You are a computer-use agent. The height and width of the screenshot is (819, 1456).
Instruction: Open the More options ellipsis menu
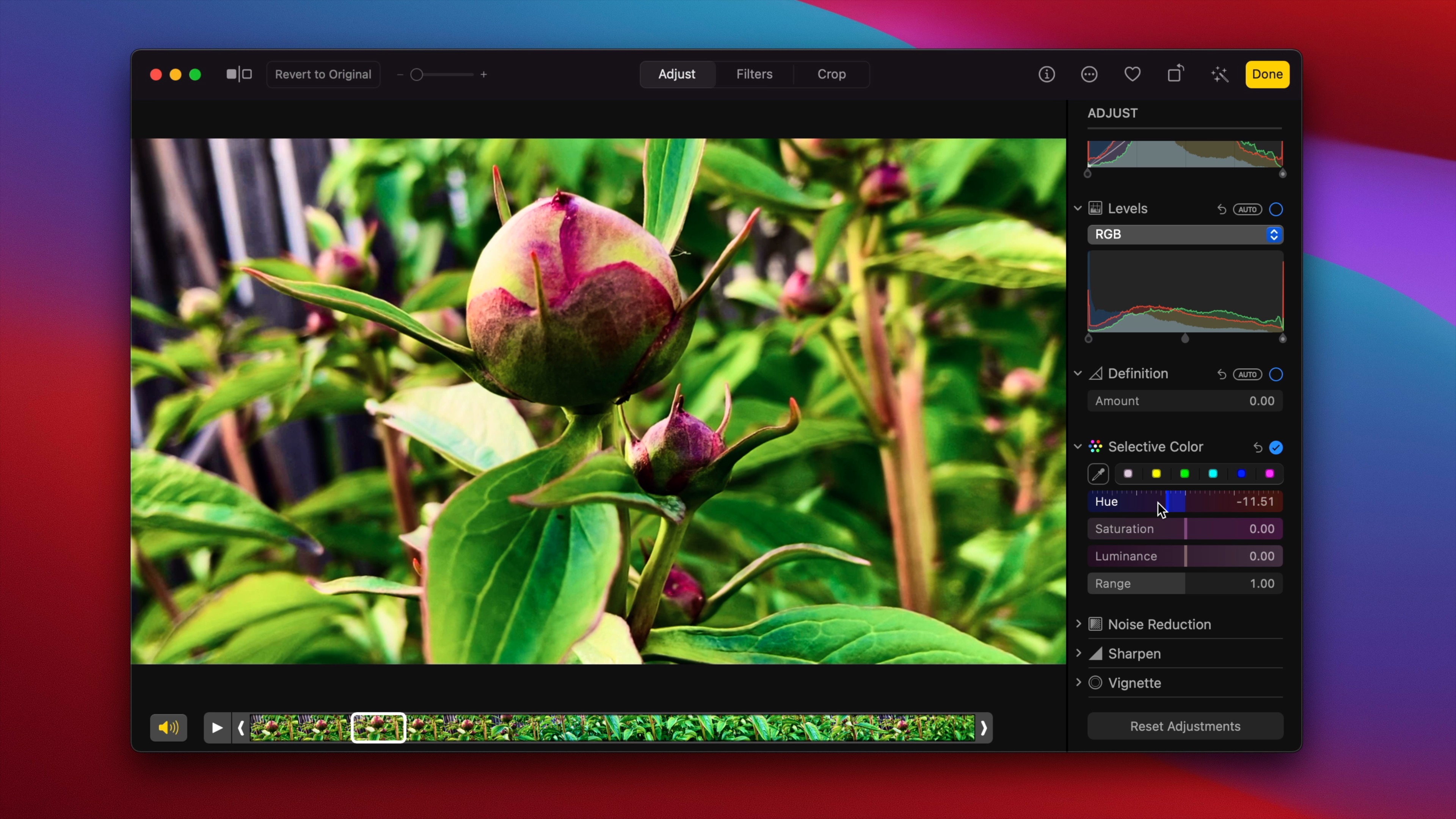[1089, 74]
